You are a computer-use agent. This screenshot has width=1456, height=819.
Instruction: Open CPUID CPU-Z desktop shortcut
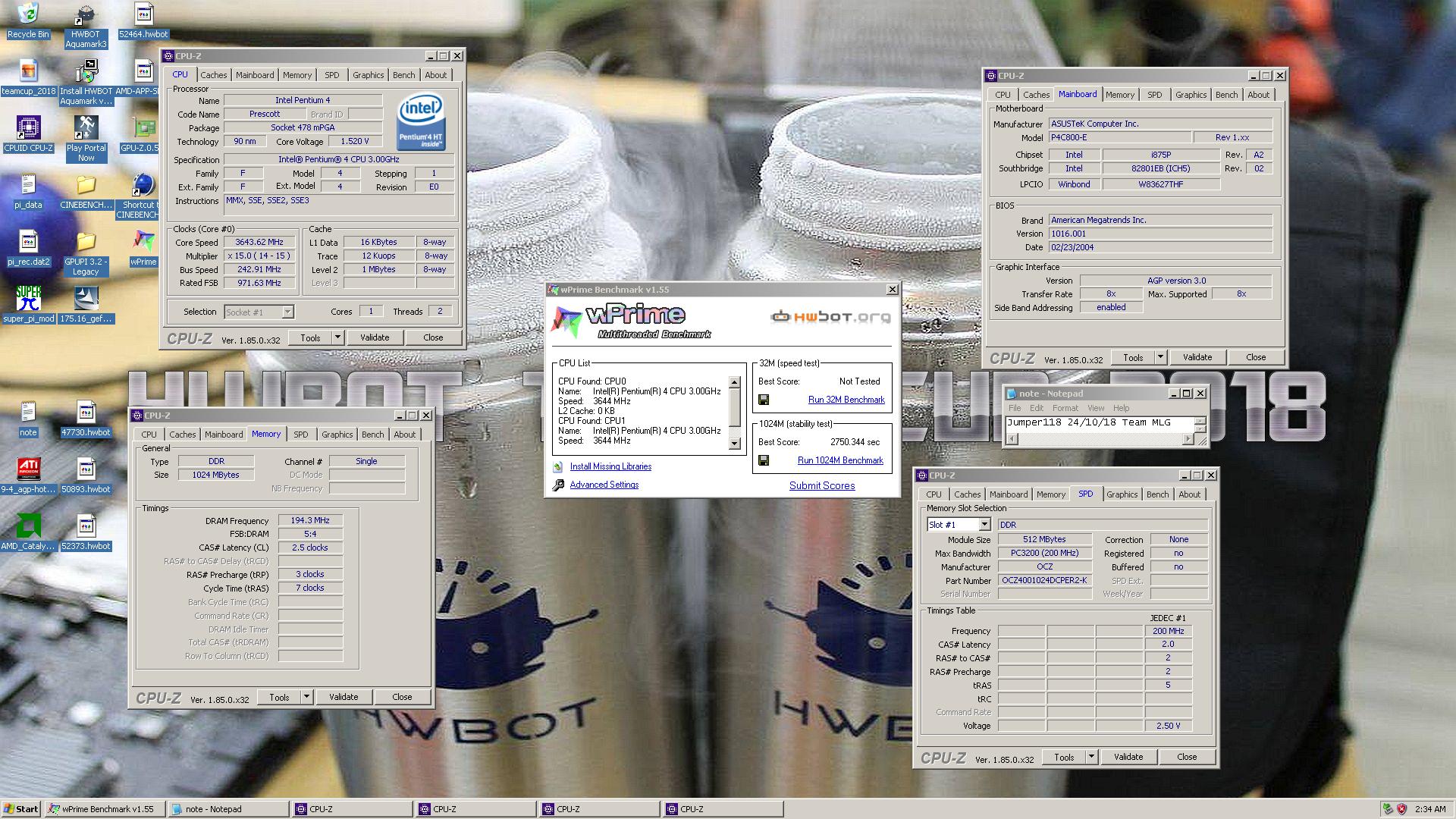click(28, 134)
